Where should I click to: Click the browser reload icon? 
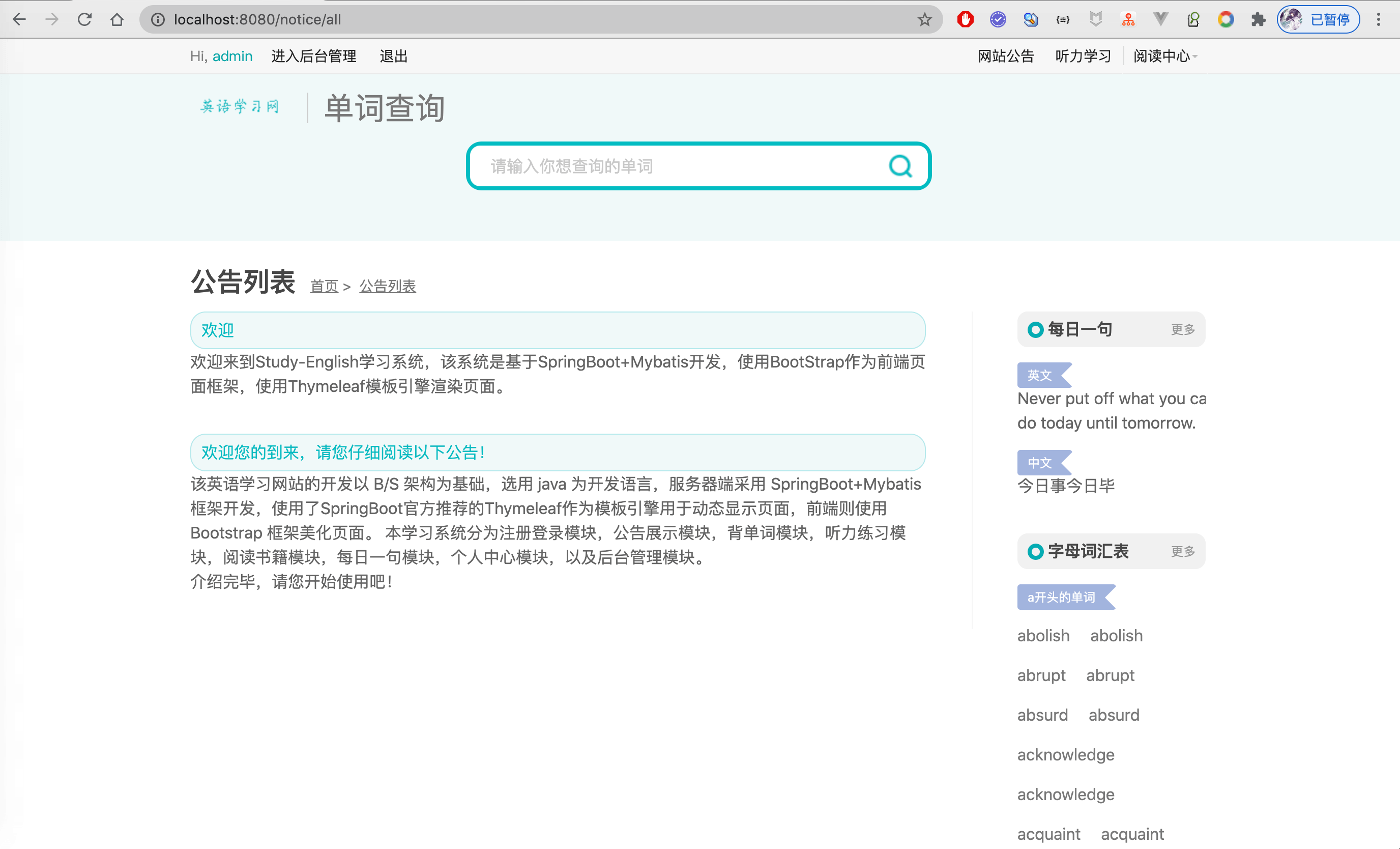pos(84,19)
